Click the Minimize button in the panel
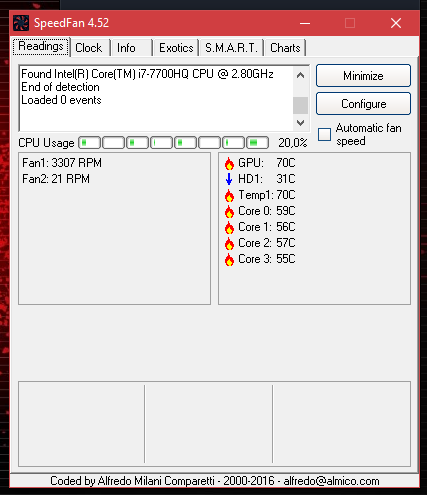The image size is (427, 495). click(x=363, y=76)
